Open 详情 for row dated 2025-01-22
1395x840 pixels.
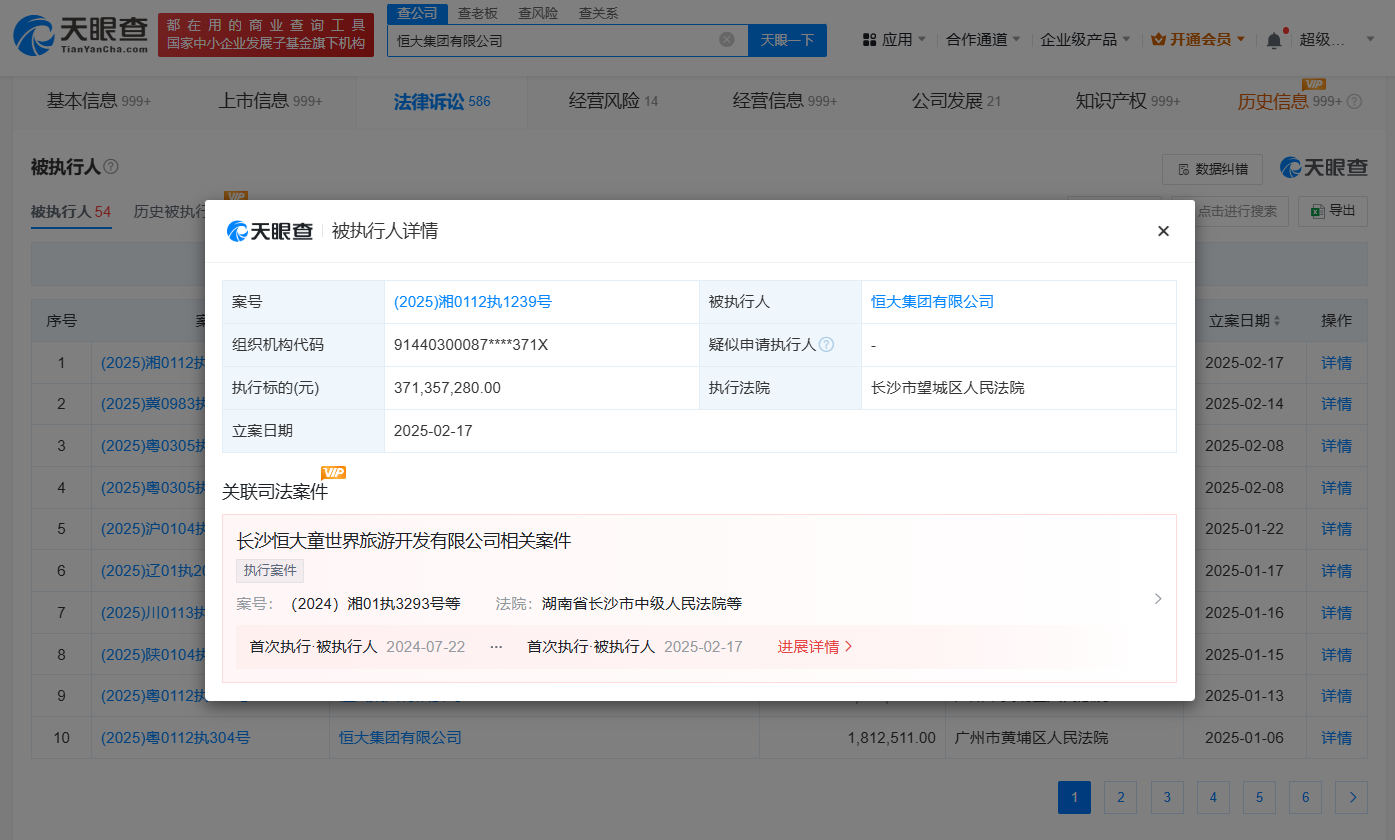[x=1336, y=529]
